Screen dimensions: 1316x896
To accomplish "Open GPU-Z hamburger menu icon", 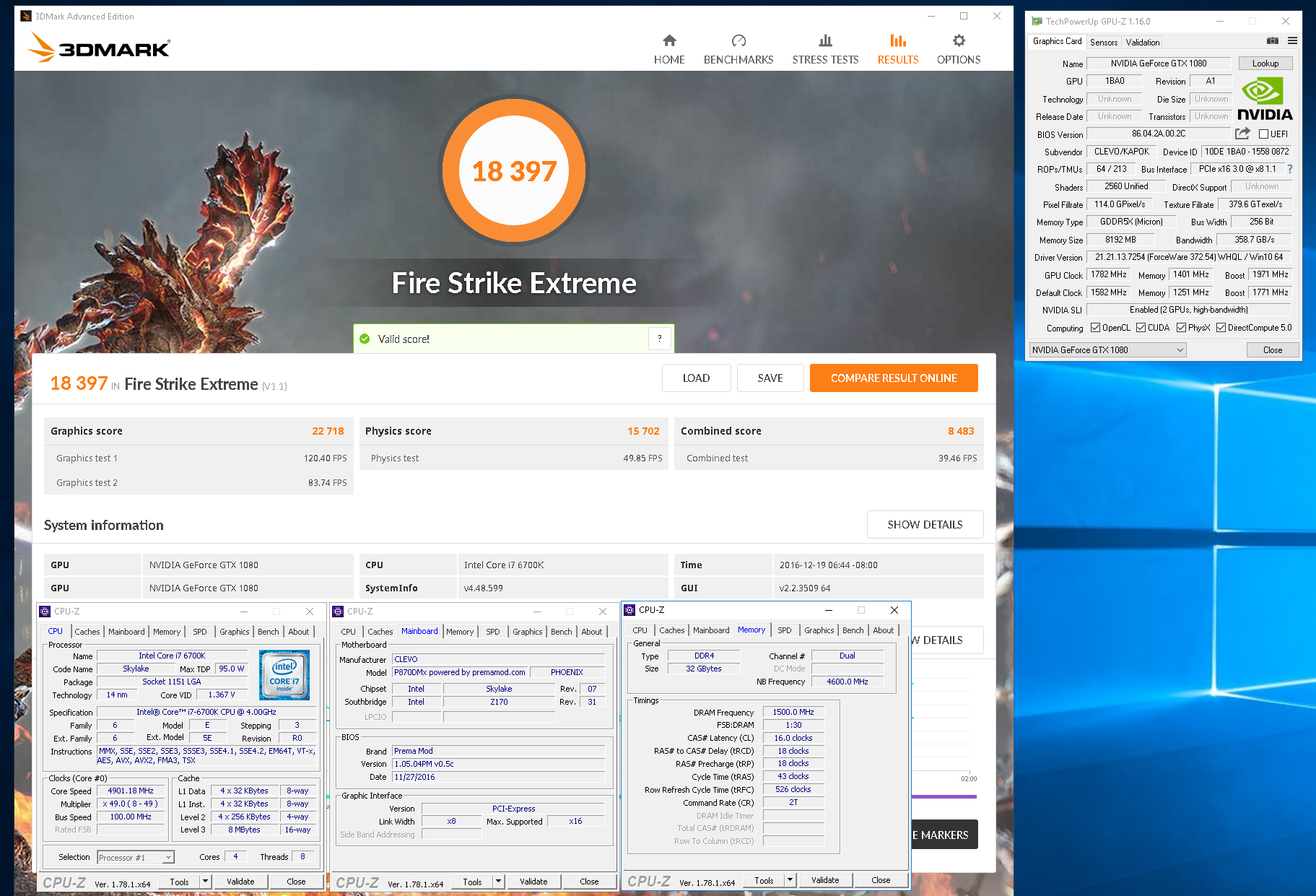I will (x=1292, y=41).
